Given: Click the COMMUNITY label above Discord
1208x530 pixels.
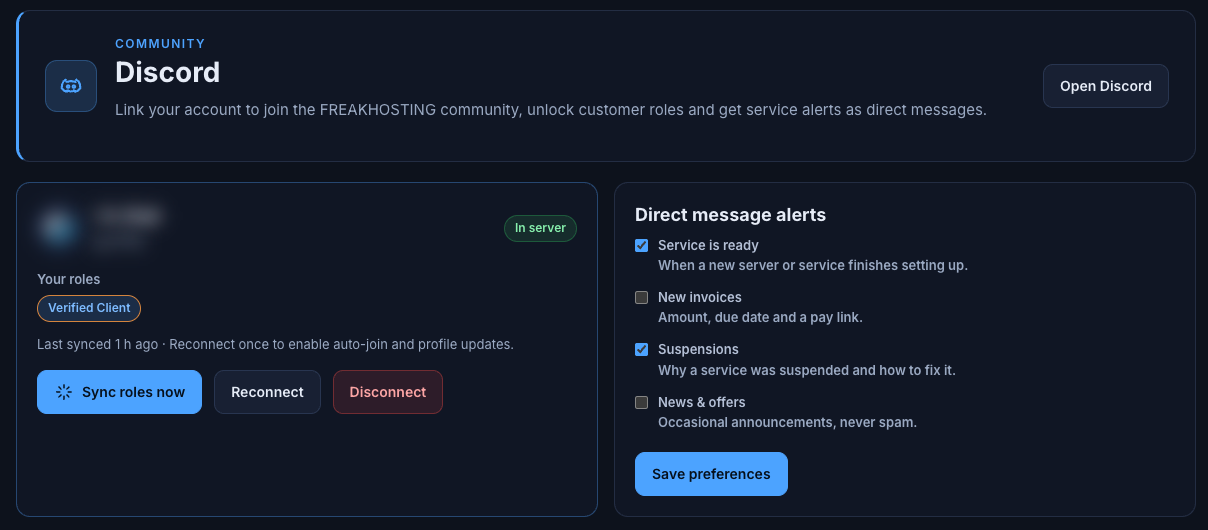Looking at the screenshot, I should (x=160, y=44).
